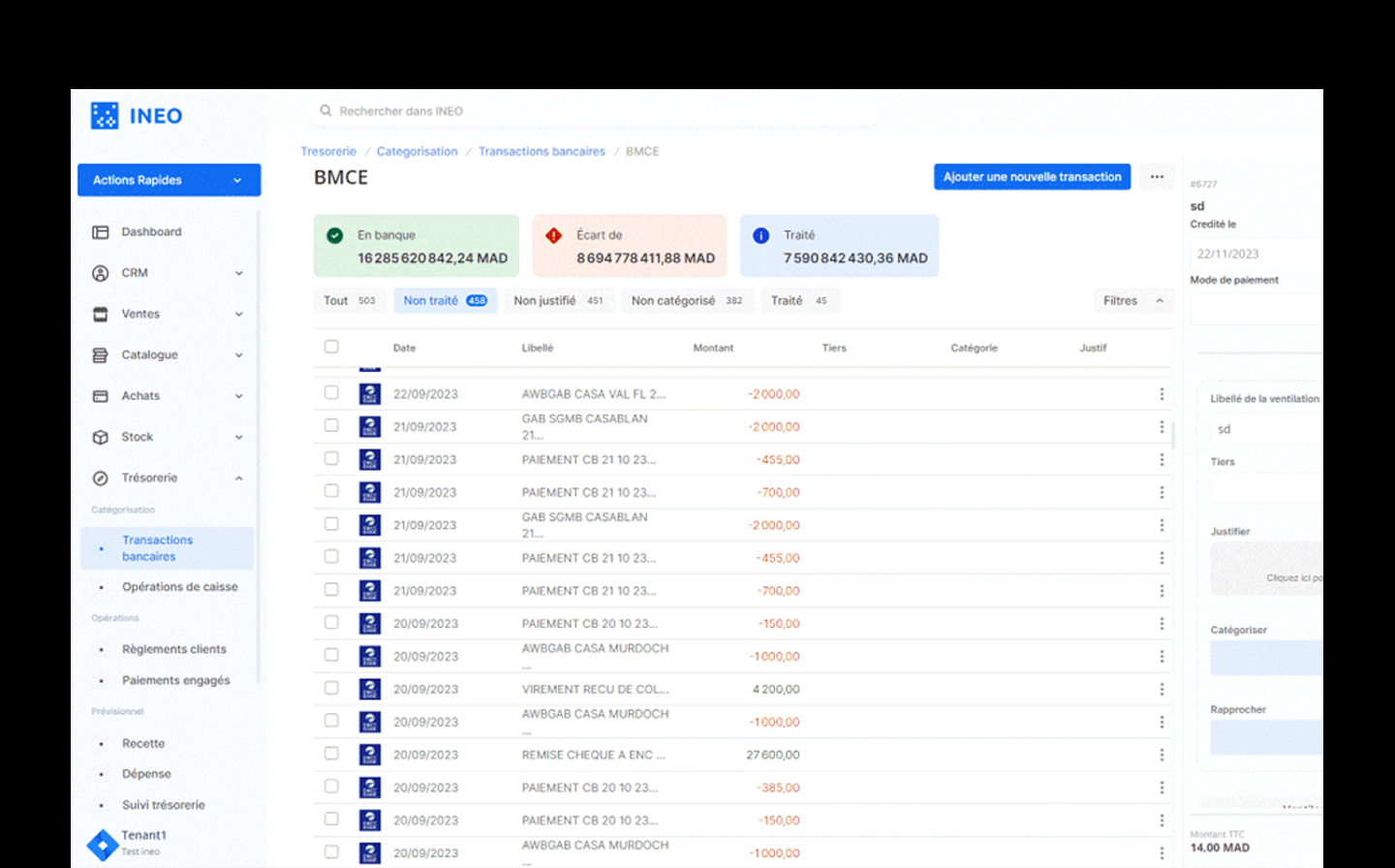Click the INEO logo icon
Viewport: 1395px width, 868px height.
point(105,116)
